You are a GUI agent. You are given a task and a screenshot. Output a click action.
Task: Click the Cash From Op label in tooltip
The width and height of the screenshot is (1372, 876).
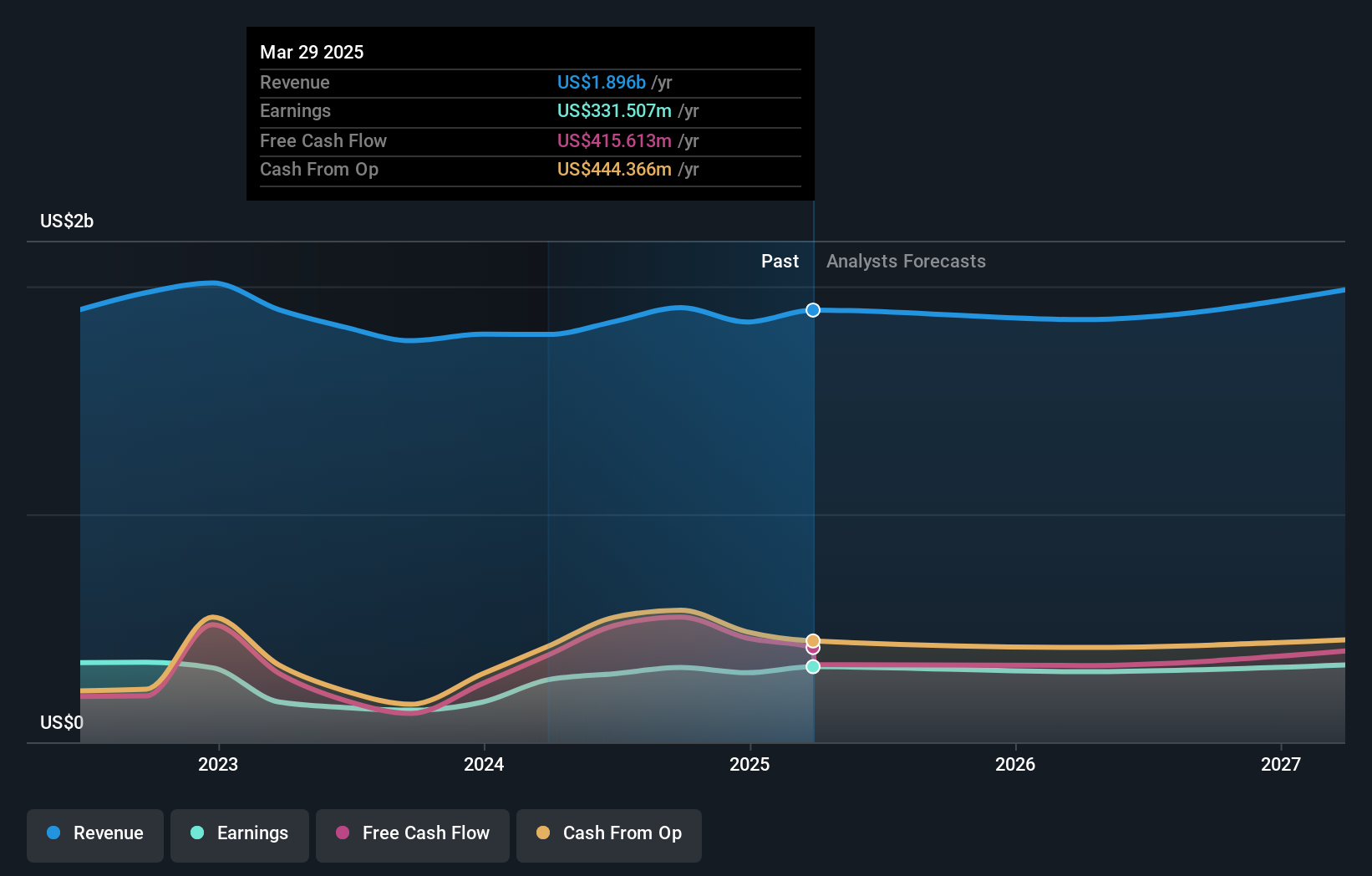319,170
